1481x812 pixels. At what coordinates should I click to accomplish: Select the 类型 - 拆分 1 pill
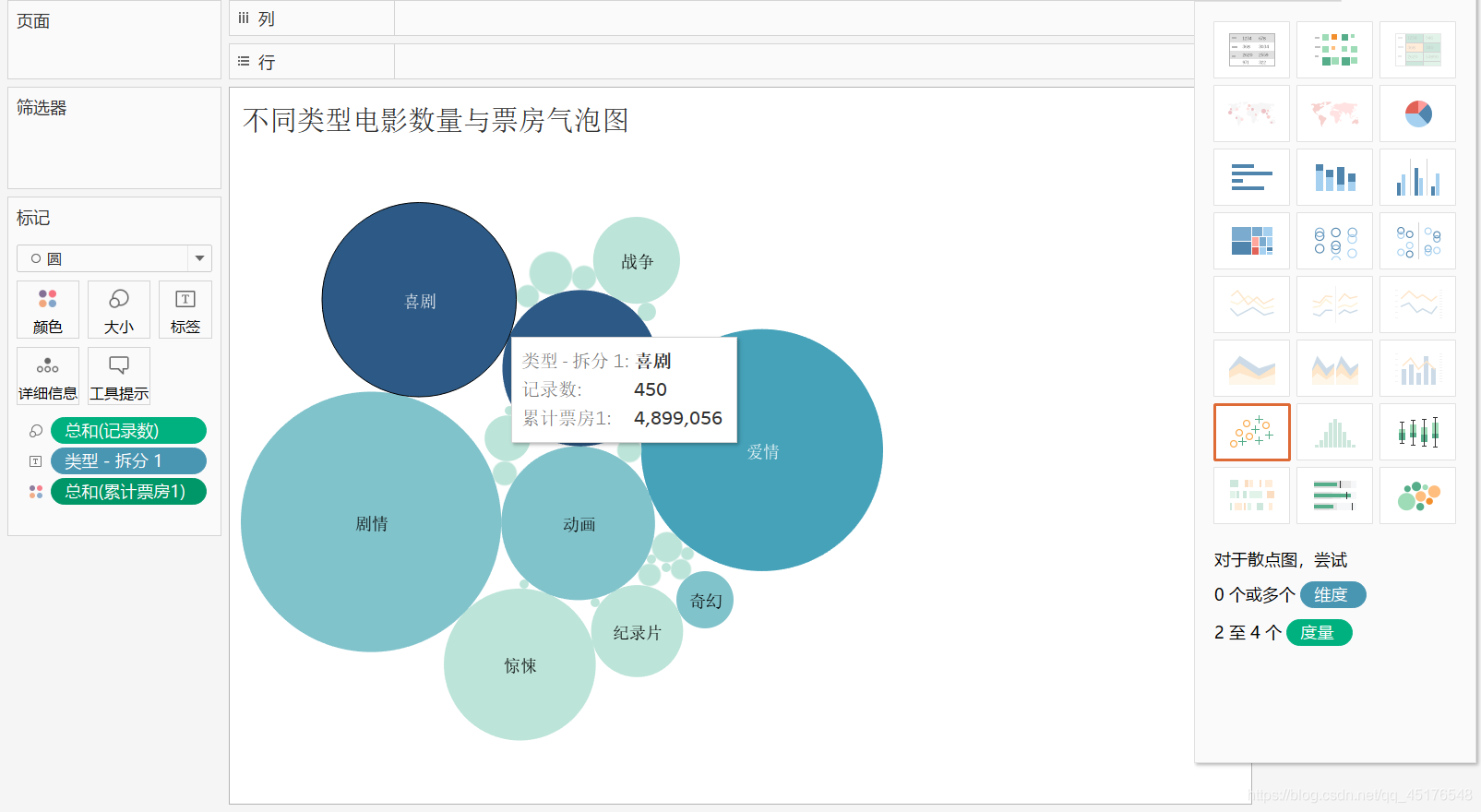128,461
